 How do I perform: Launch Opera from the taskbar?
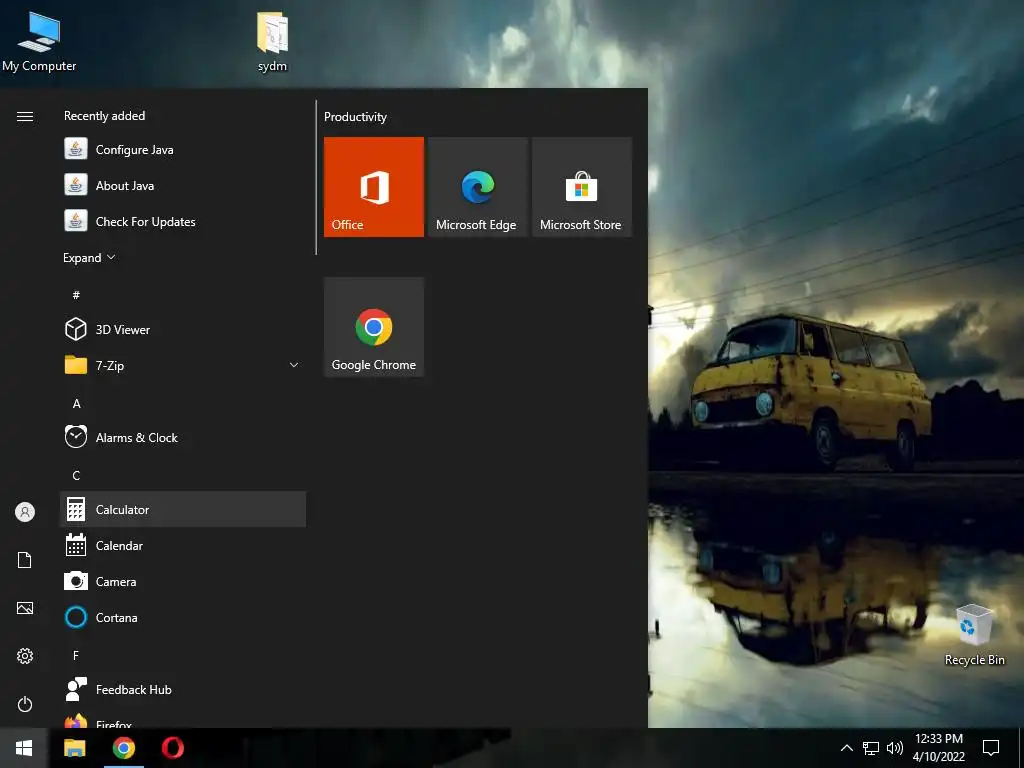tap(172, 748)
